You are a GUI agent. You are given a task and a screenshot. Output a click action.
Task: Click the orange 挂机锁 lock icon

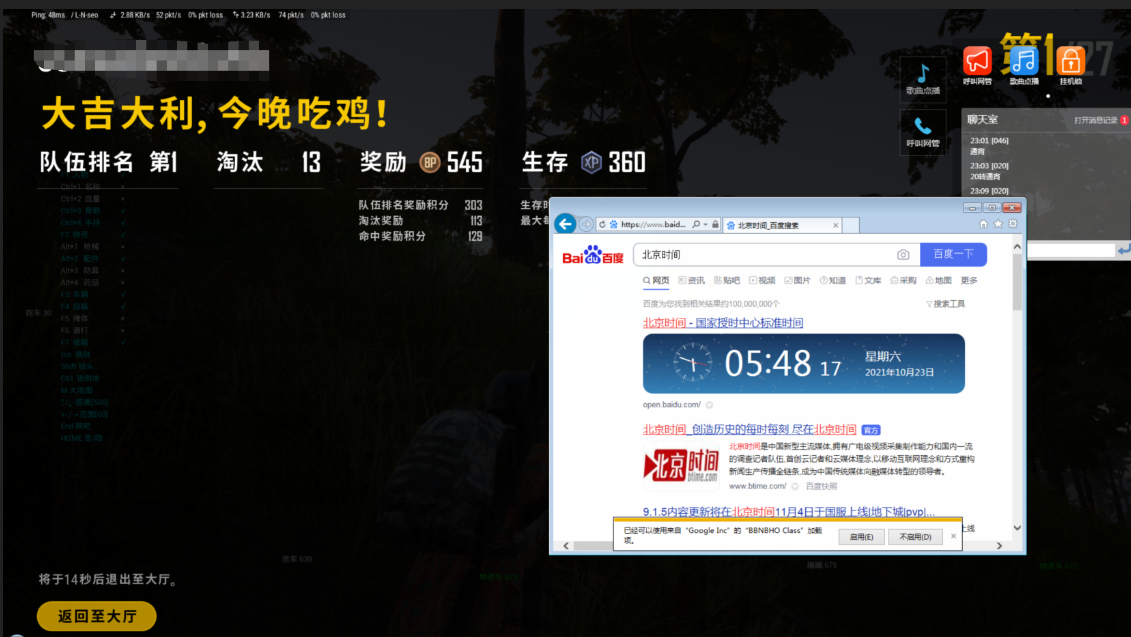pos(1070,61)
